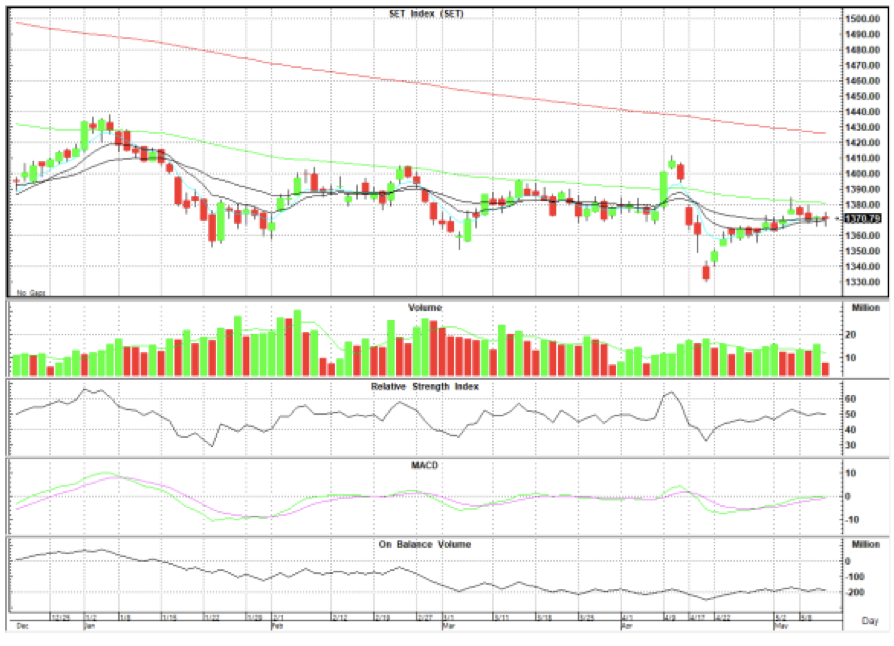Click the "Volume" panel title
The image size is (894, 646).
[425, 308]
